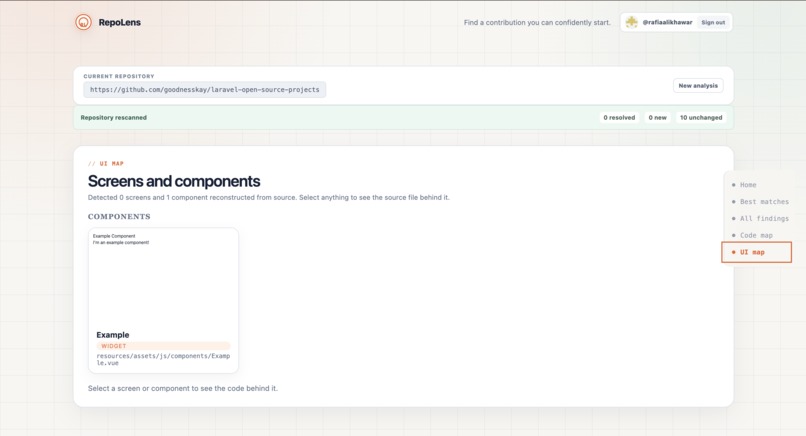The height and width of the screenshot is (436, 806).
Task: Click the 10 unchanged badge
Action: click(701, 117)
